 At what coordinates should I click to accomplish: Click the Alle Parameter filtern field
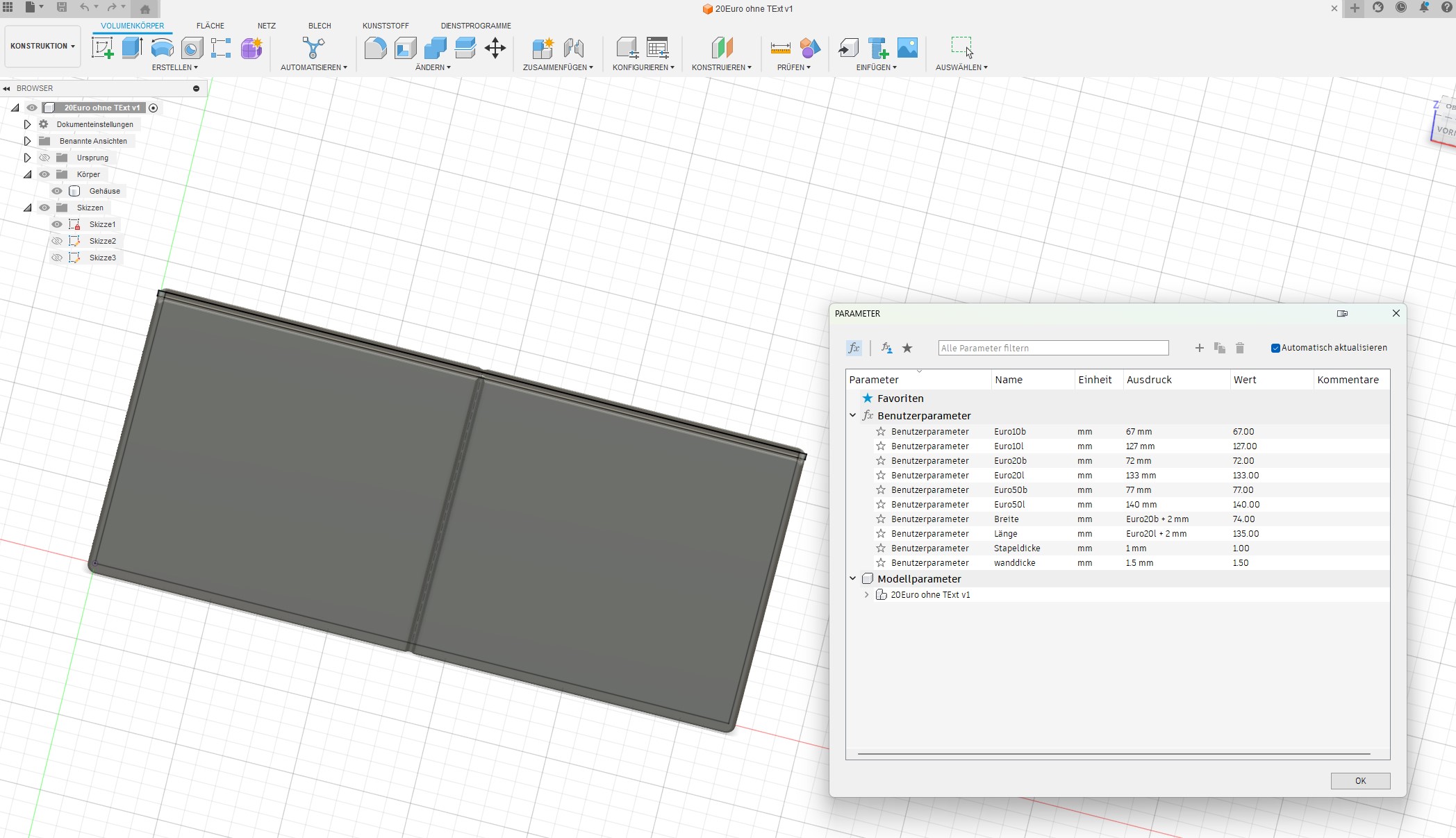click(x=1052, y=348)
